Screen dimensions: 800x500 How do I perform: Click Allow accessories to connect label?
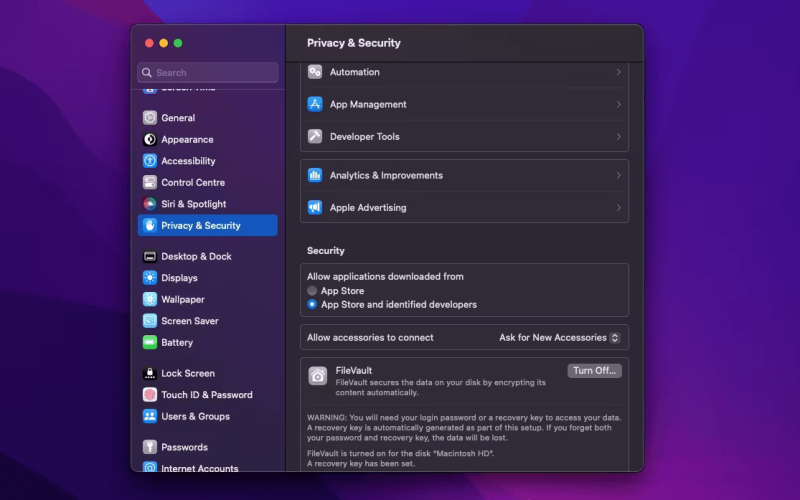click(370, 337)
